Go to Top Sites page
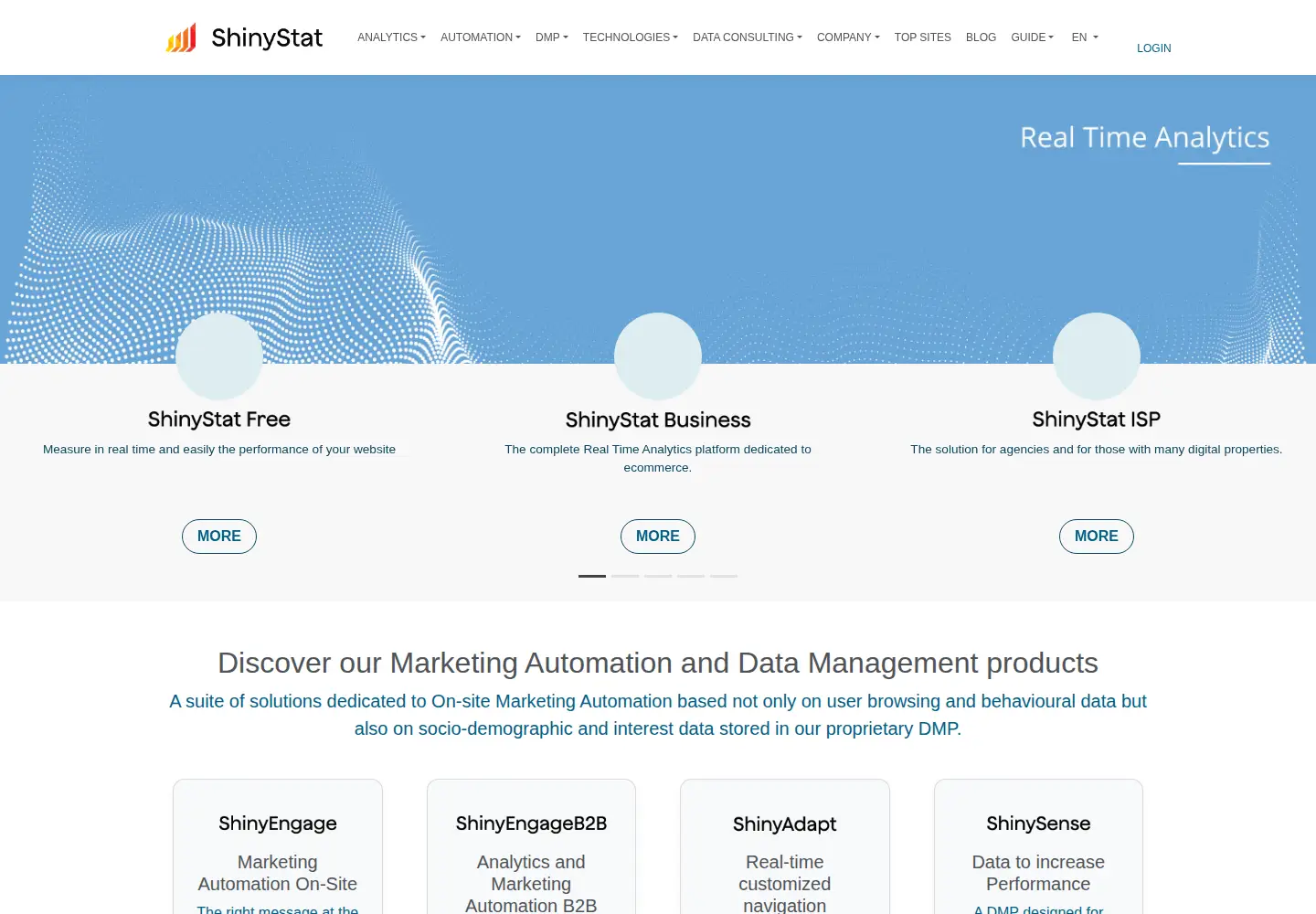This screenshot has width=1316, height=914. point(923,37)
